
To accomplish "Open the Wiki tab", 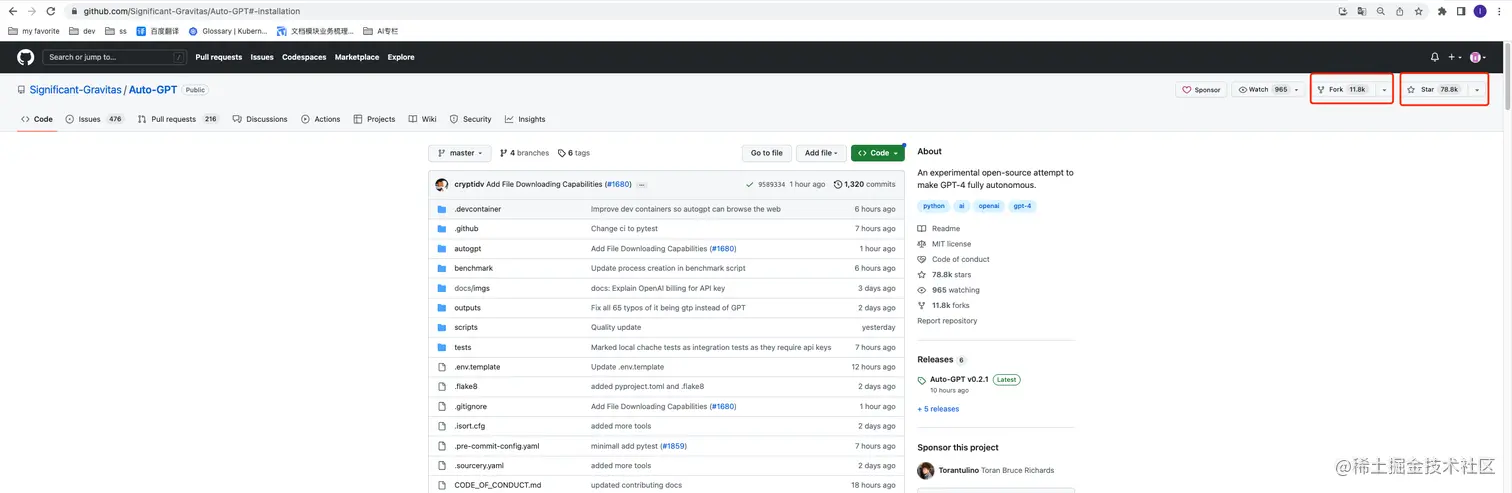I will click(423, 119).
